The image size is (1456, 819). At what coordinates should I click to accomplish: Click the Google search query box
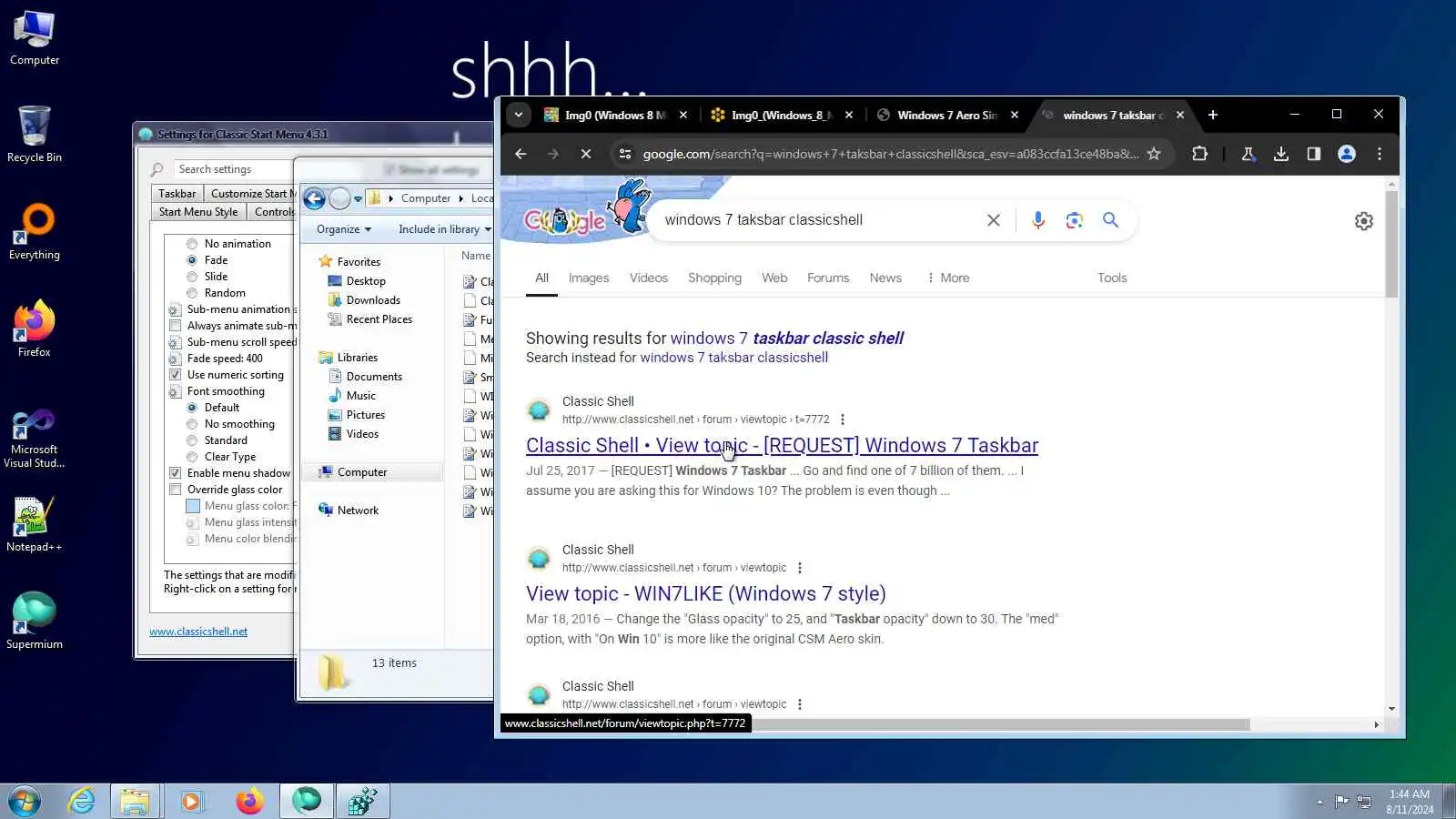tap(819, 220)
